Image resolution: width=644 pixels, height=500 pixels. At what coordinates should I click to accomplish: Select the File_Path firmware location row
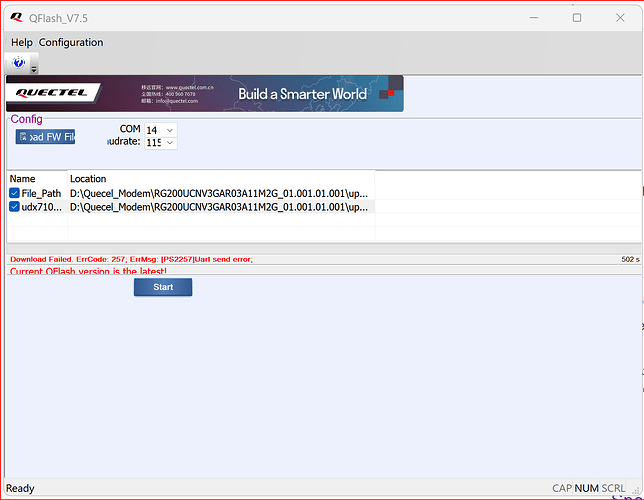point(218,193)
